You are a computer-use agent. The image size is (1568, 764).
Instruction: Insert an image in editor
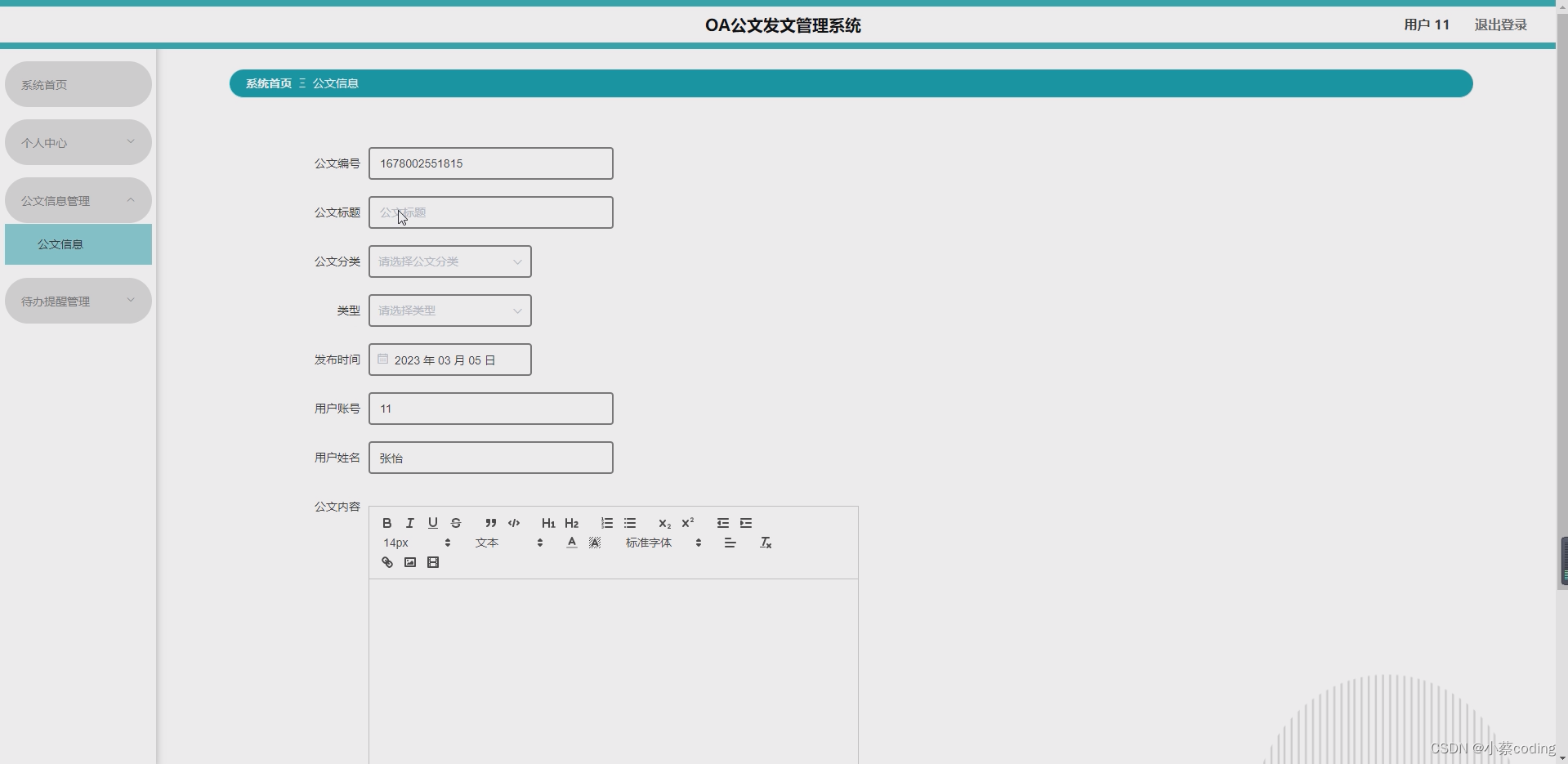click(x=410, y=562)
